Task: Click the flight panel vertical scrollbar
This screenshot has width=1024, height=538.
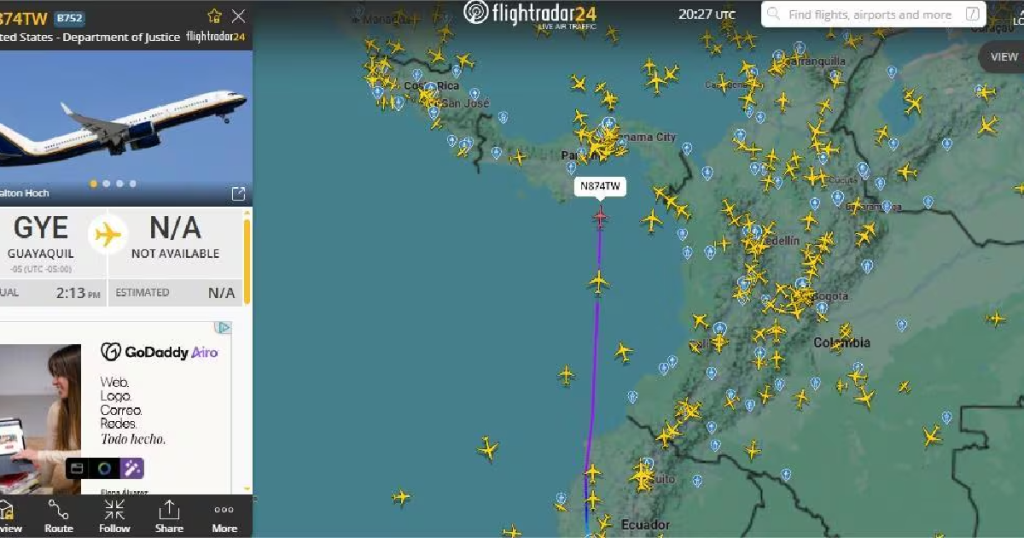Action: tap(247, 261)
